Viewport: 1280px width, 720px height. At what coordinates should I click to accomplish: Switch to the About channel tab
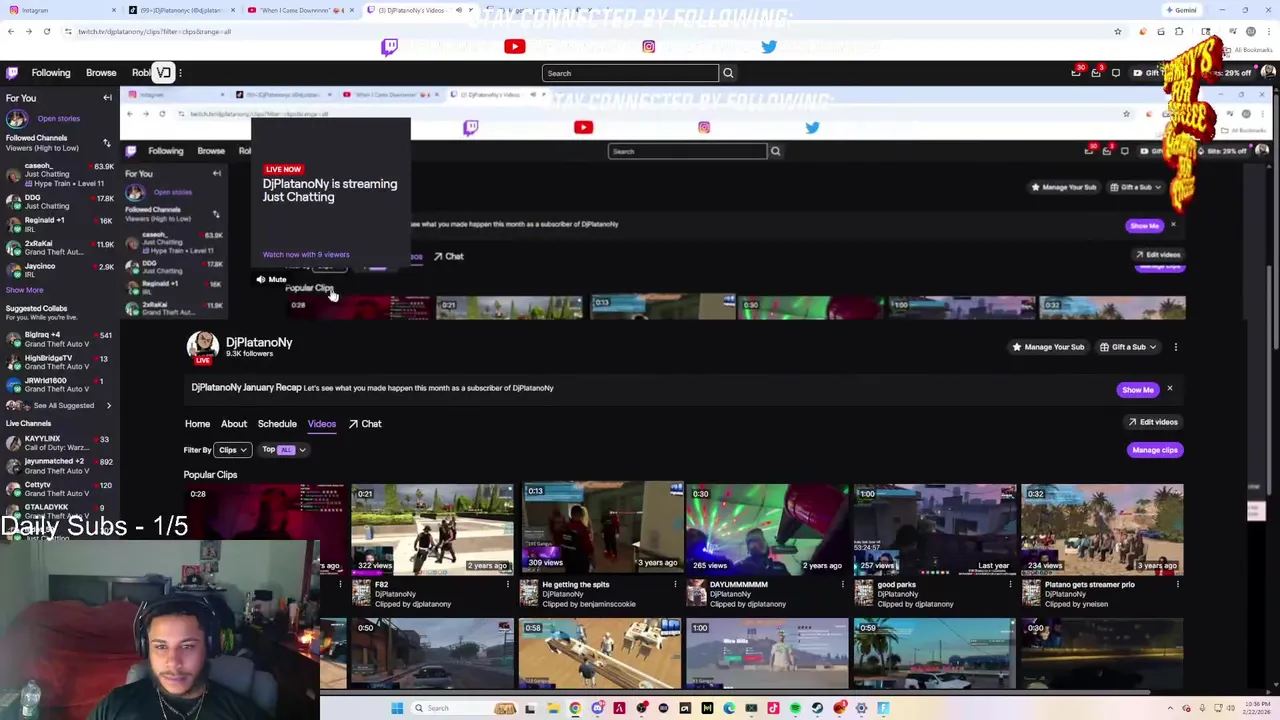[x=234, y=424]
